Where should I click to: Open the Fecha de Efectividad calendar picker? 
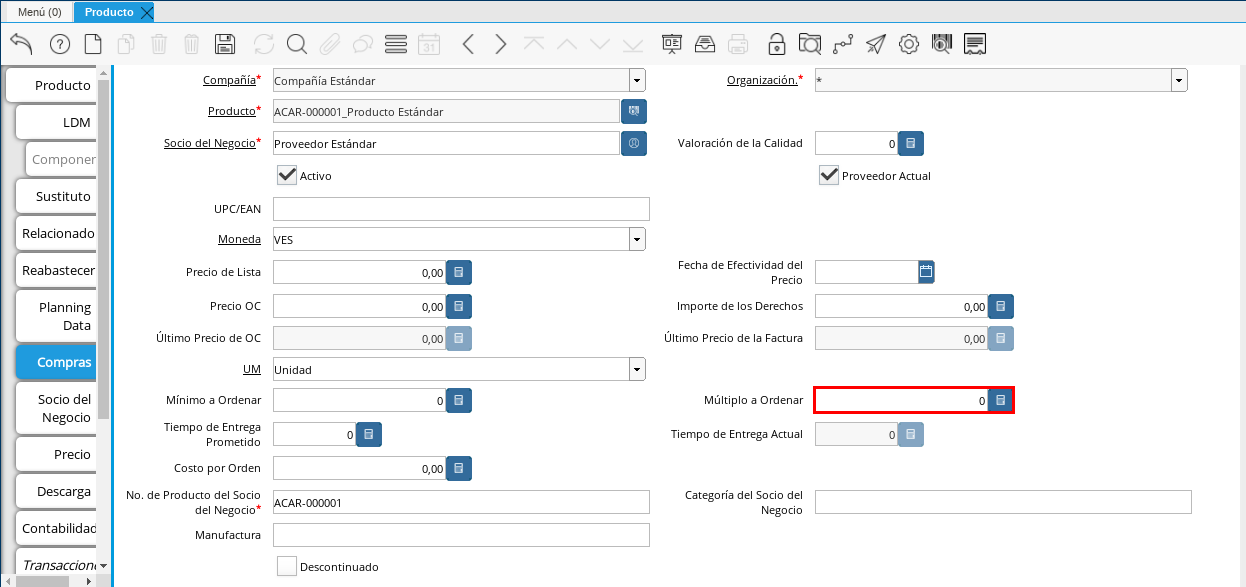click(x=926, y=271)
